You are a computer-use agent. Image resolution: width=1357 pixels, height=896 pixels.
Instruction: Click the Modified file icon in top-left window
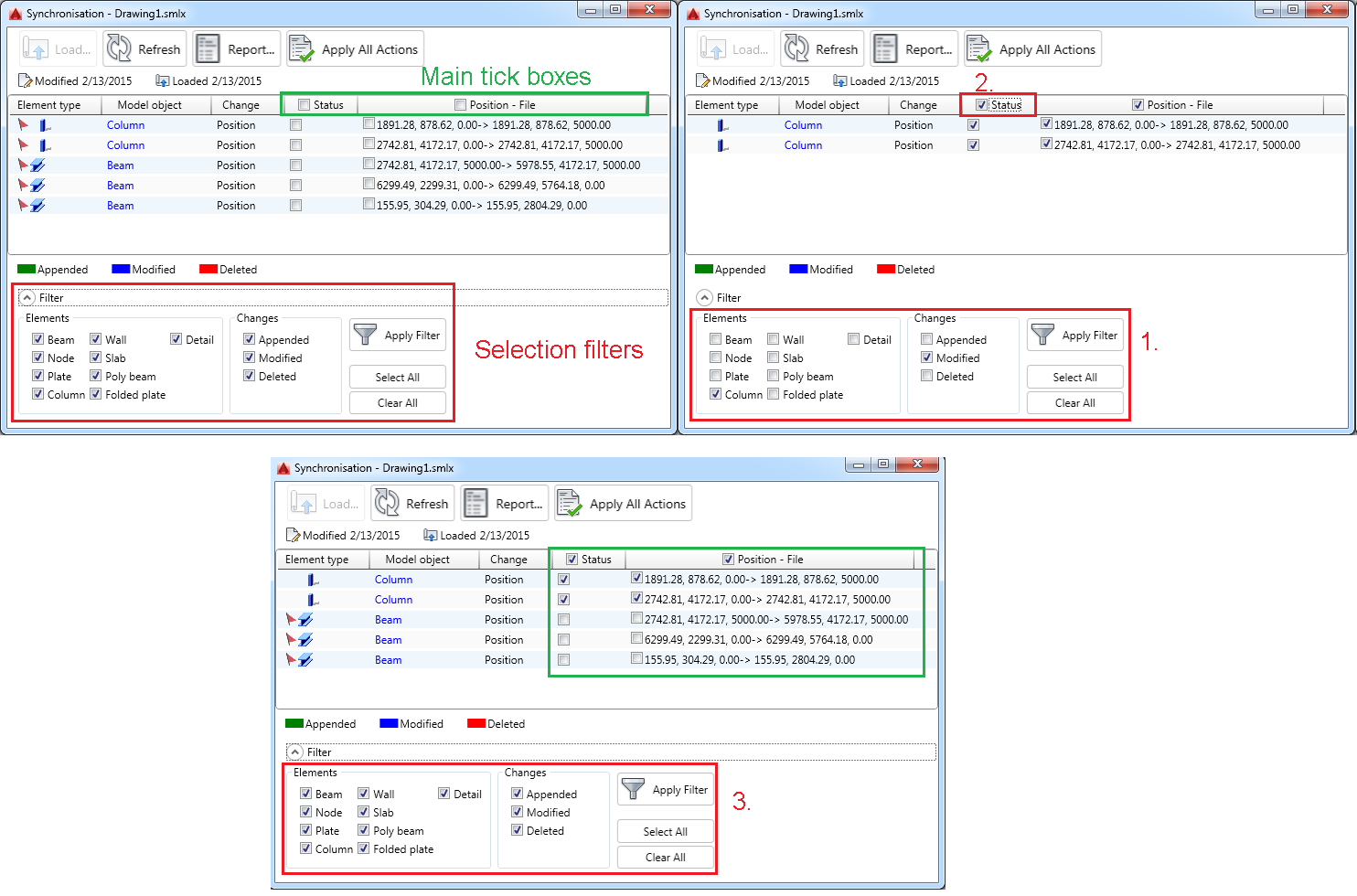pyautogui.click(x=25, y=81)
